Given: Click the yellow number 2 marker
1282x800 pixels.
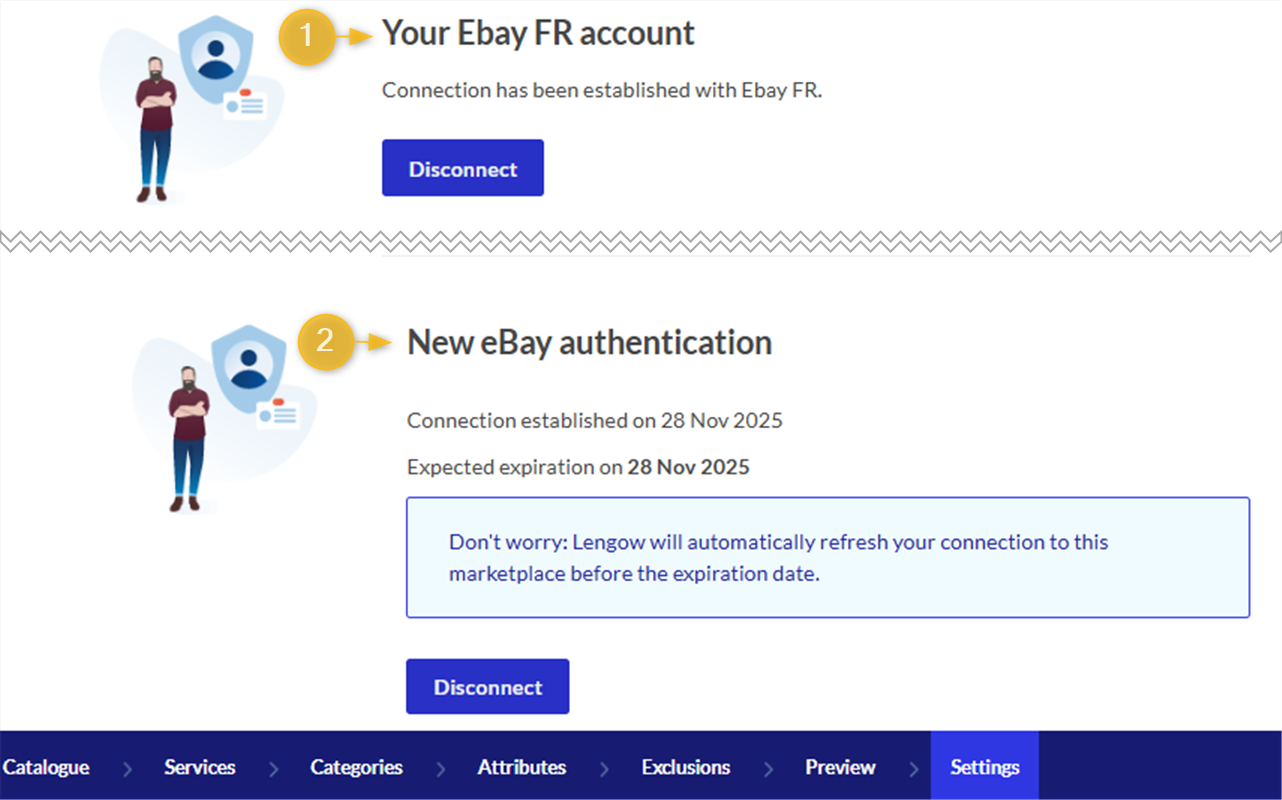Looking at the screenshot, I should click(x=326, y=342).
